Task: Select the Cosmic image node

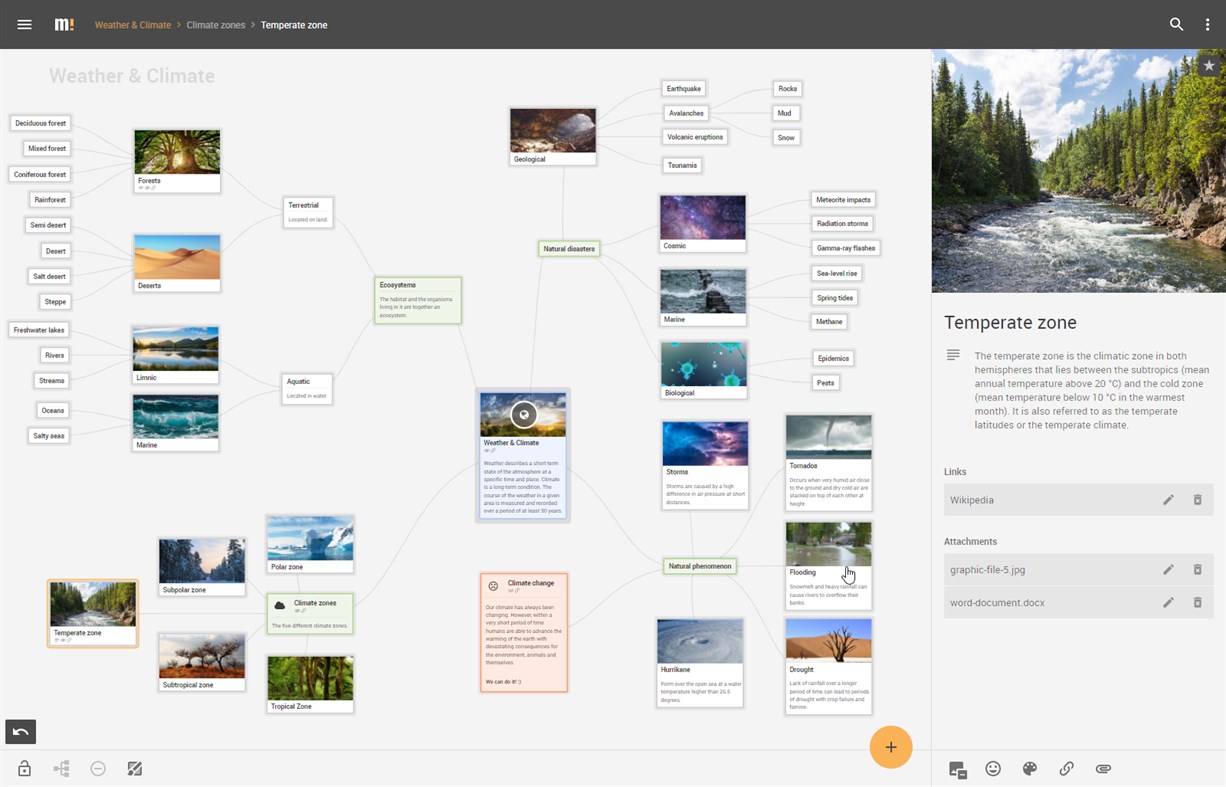Action: point(703,223)
